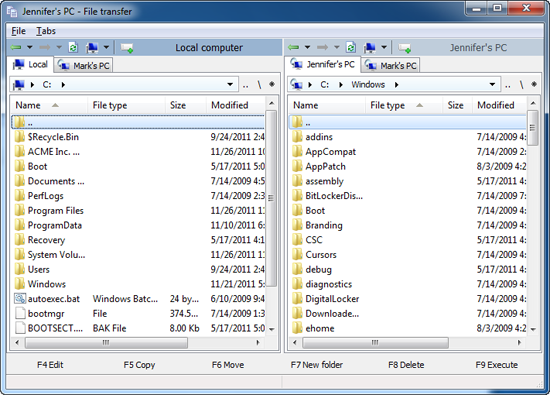Click the F6 Move button
The image size is (550, 395).
(x=228, y=365)
